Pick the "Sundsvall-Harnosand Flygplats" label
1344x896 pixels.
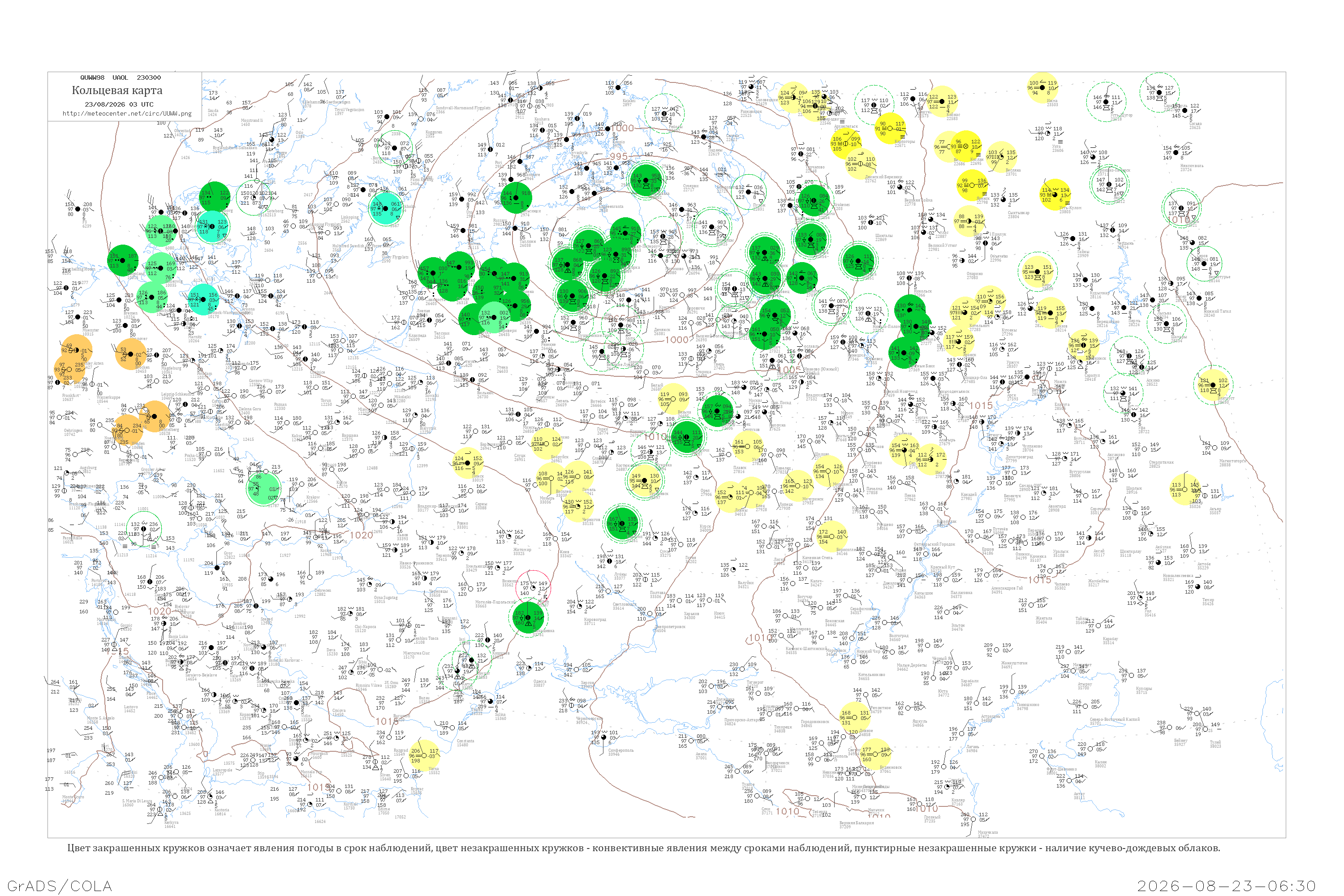point(463,108)
